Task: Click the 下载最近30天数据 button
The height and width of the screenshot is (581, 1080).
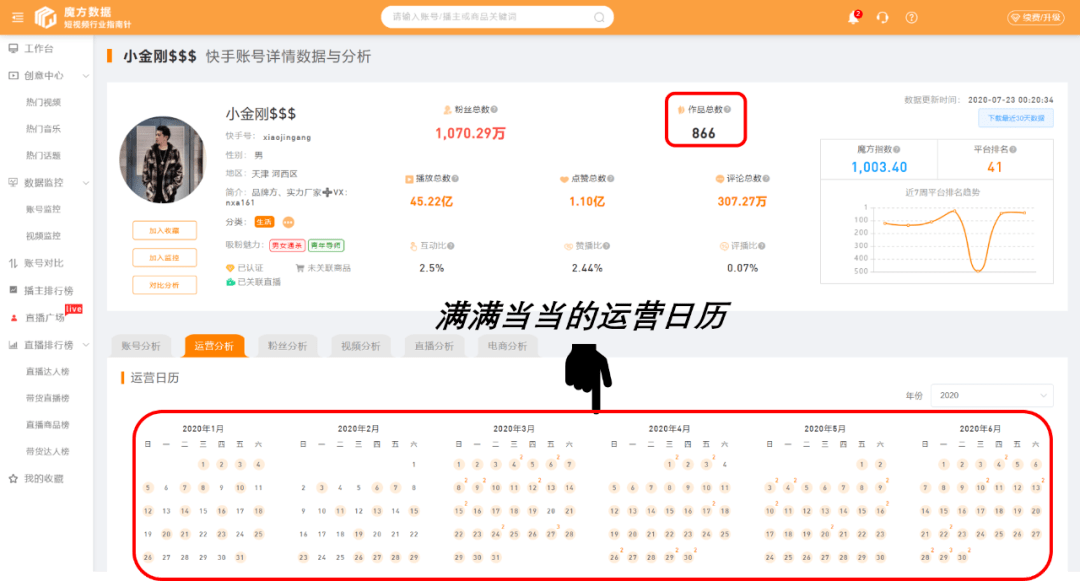Action: tap(1016, 118)
